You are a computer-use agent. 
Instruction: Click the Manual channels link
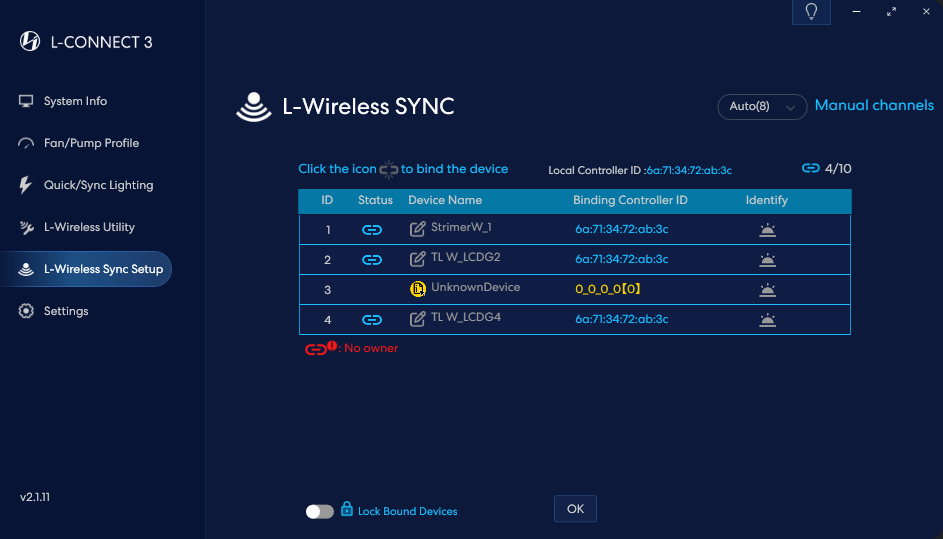coord(874,105)
